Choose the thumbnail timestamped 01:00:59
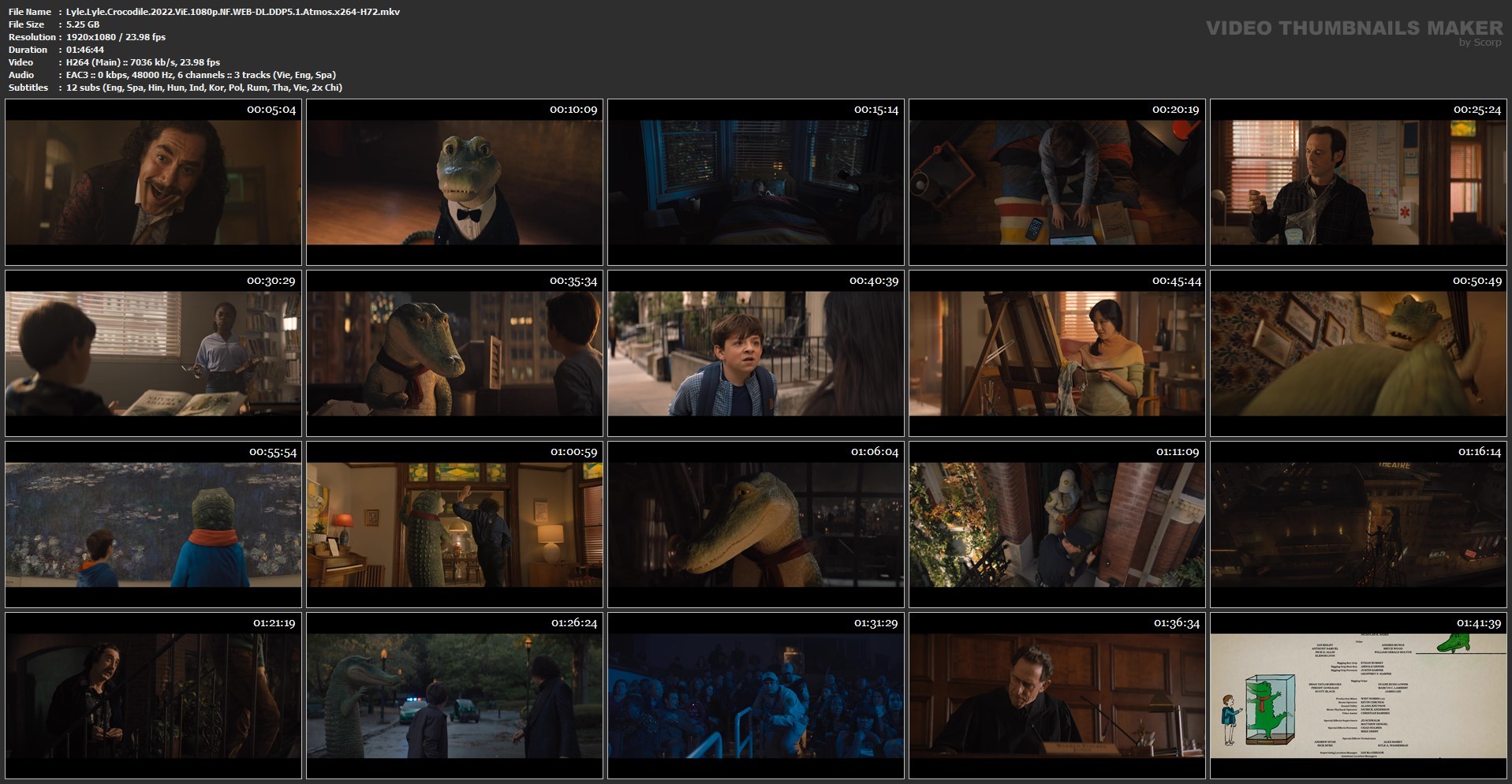Viewport: 1512px width, 784px height. pyautogui.click(x=454, y=525)
